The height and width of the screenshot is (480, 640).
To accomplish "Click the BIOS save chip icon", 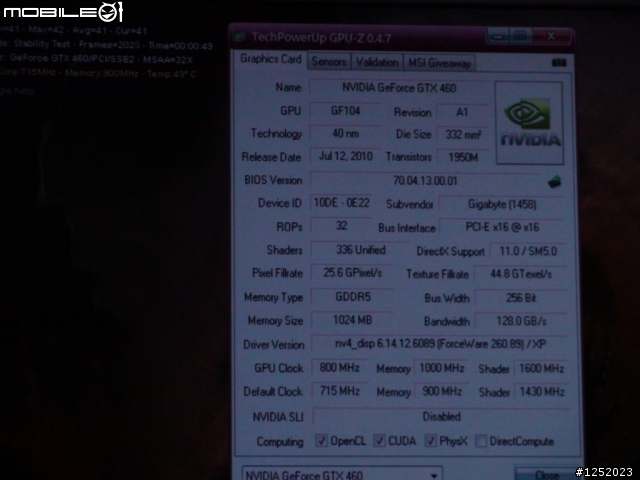I will [x=554, y=181].
